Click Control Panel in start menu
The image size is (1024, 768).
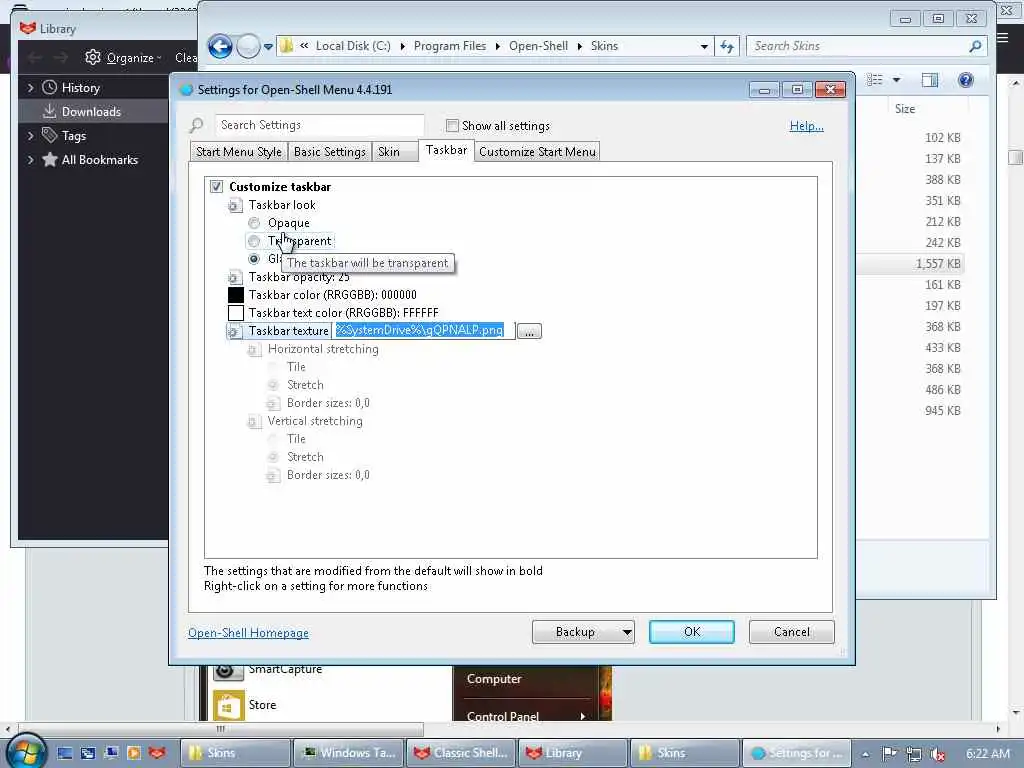click(503, 716)
